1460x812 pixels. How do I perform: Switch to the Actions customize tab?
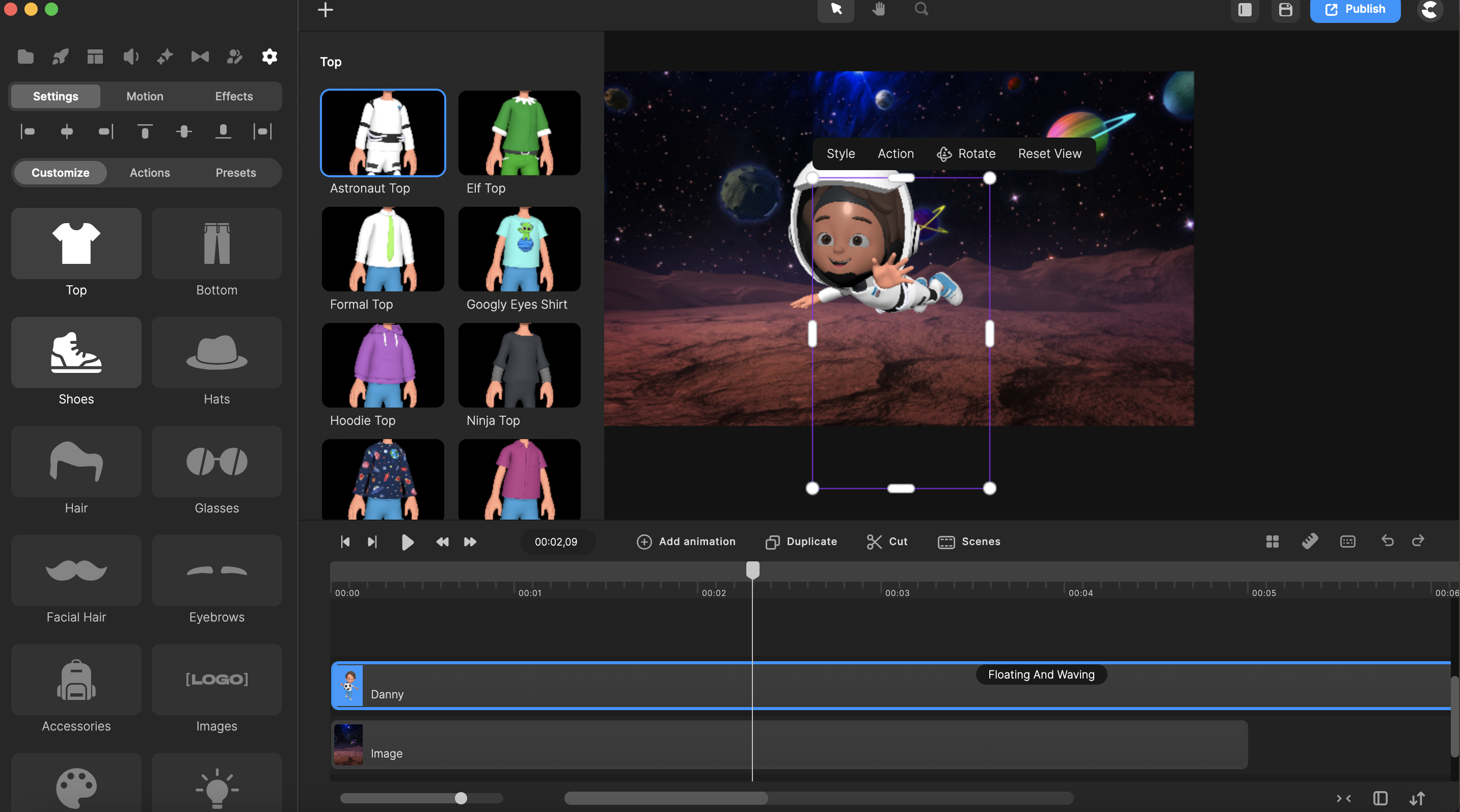(149, 172)
